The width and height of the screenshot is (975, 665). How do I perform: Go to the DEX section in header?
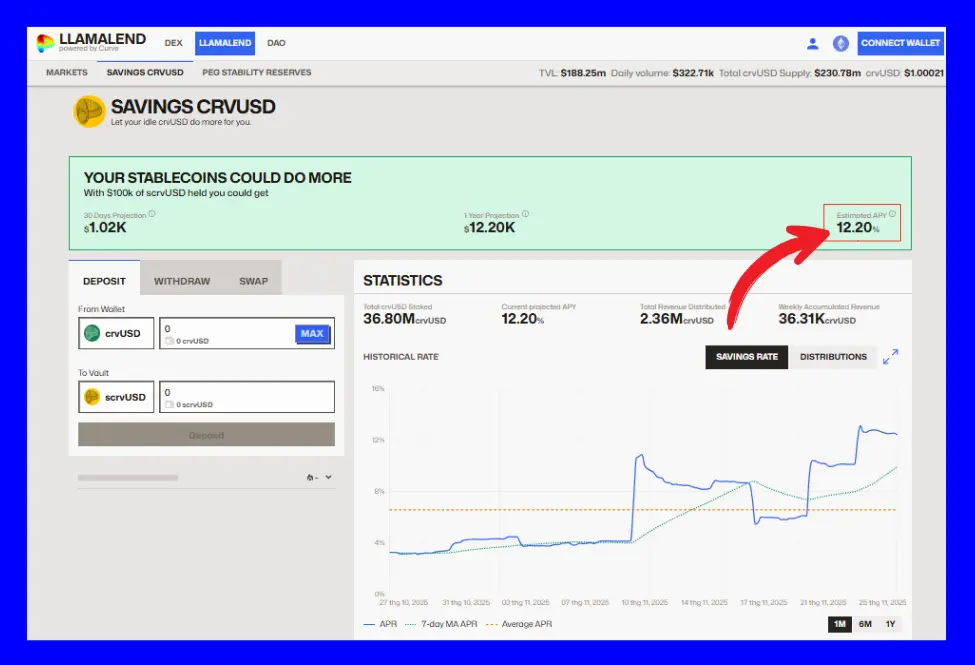(x=173, y=43)
